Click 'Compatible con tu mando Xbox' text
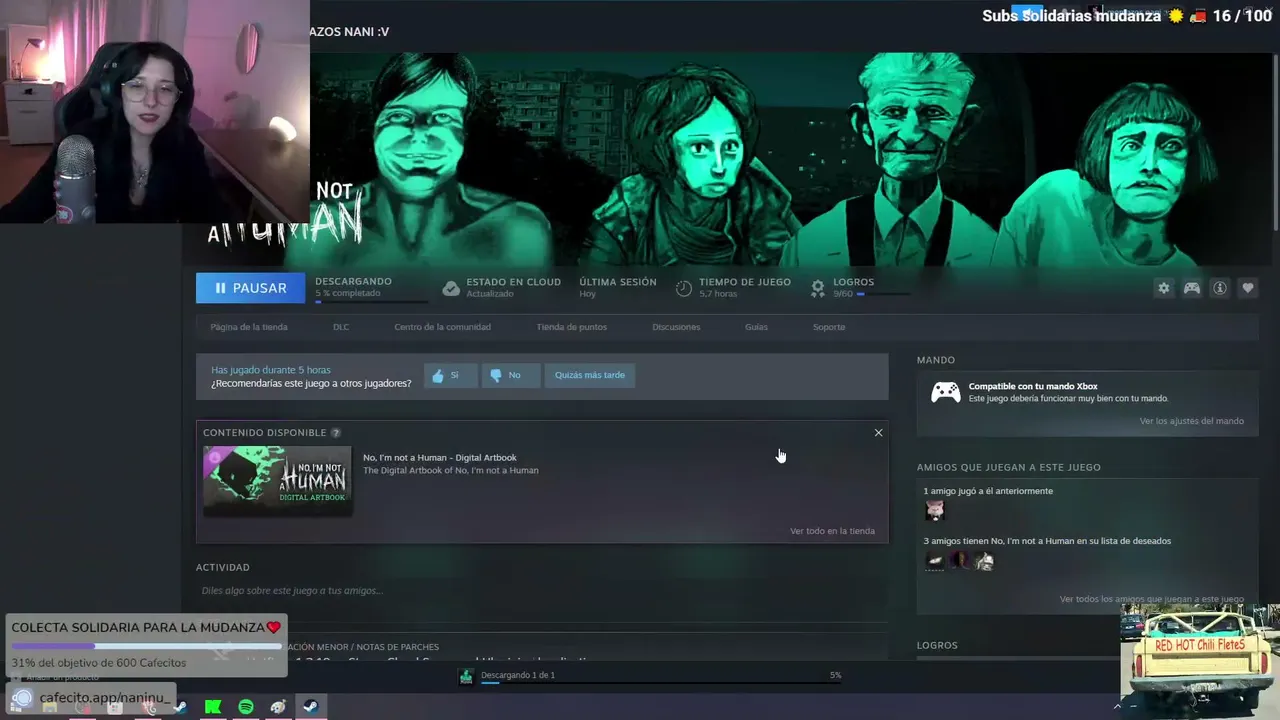This screenshot has width=1280, height=720. (x=1033, y=386)
